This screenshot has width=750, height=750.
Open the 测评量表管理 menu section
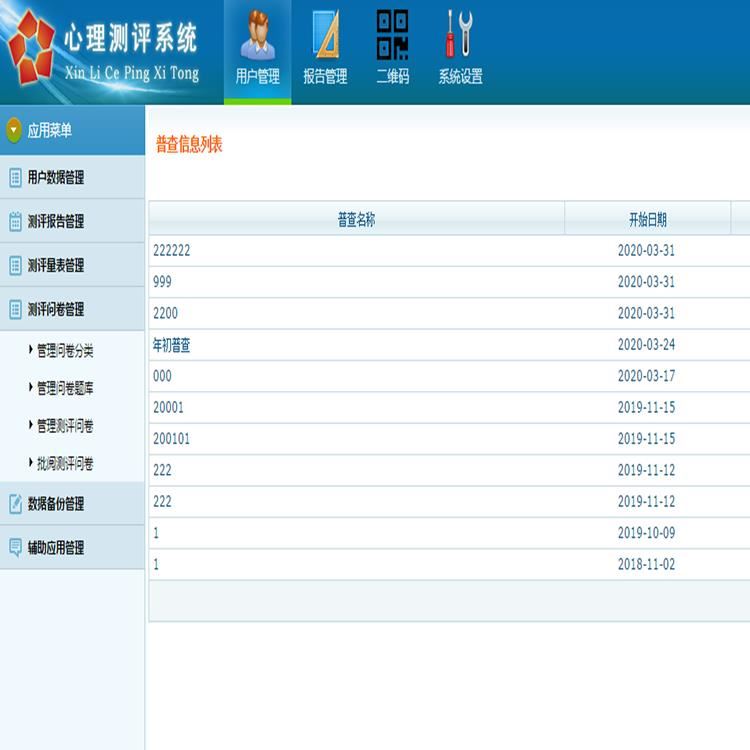pos(72,265)
